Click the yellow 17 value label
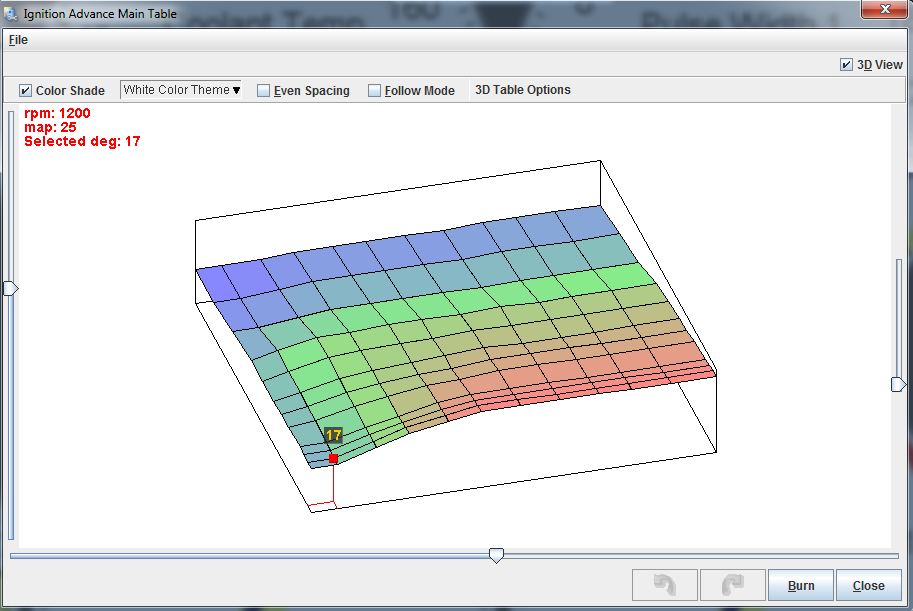This screenshot has height=611, width=913. [x=333, y=436]
